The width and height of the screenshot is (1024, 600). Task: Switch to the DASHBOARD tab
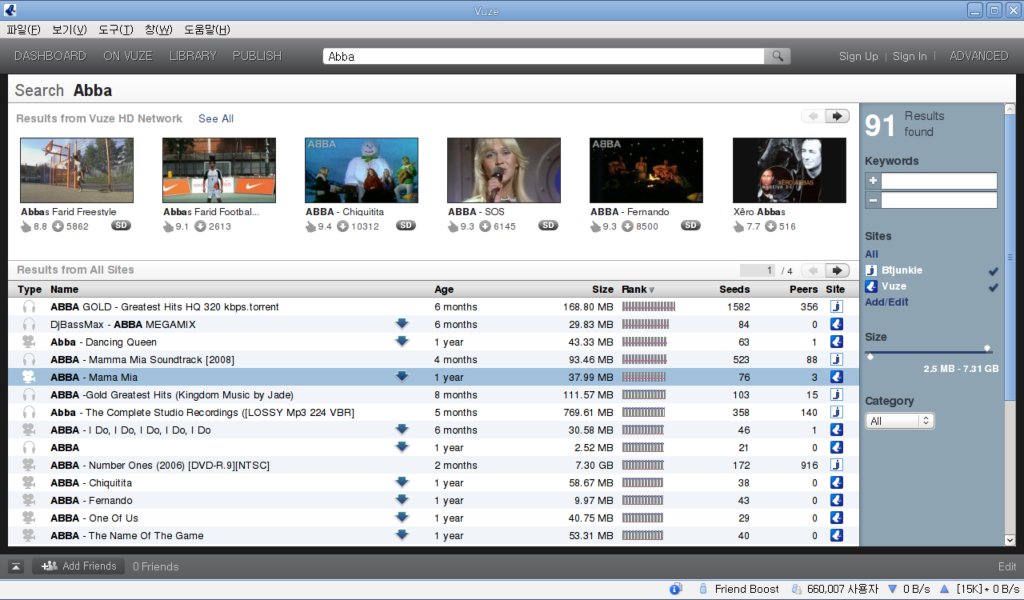click(x=50, y=56)
